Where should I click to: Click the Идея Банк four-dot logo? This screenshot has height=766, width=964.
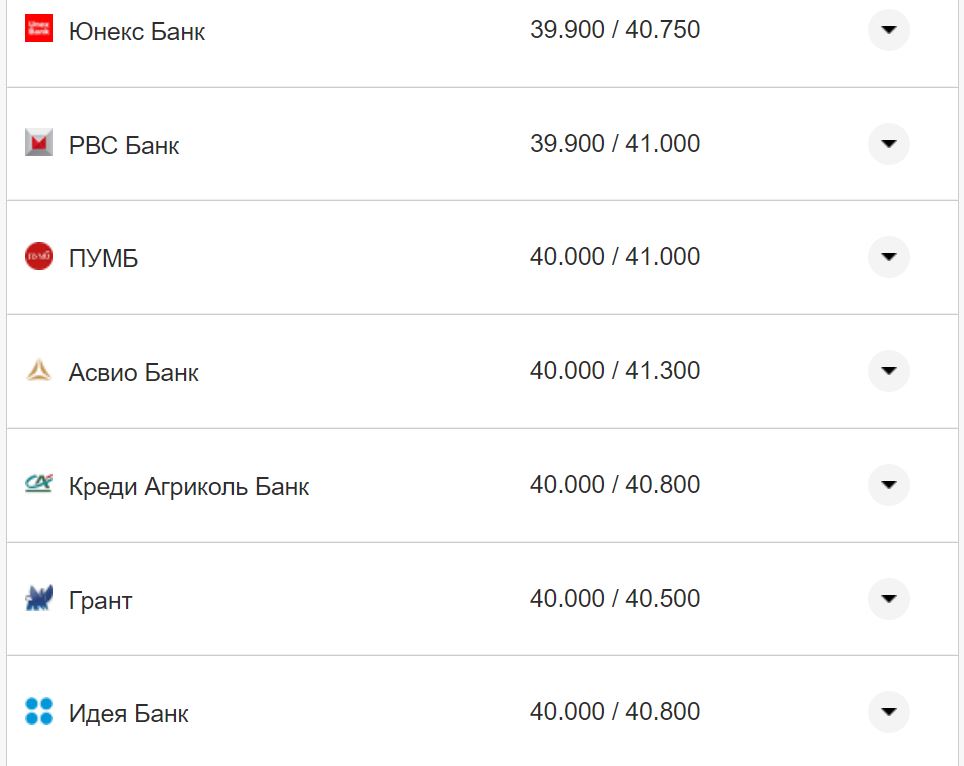pos(39,712)
